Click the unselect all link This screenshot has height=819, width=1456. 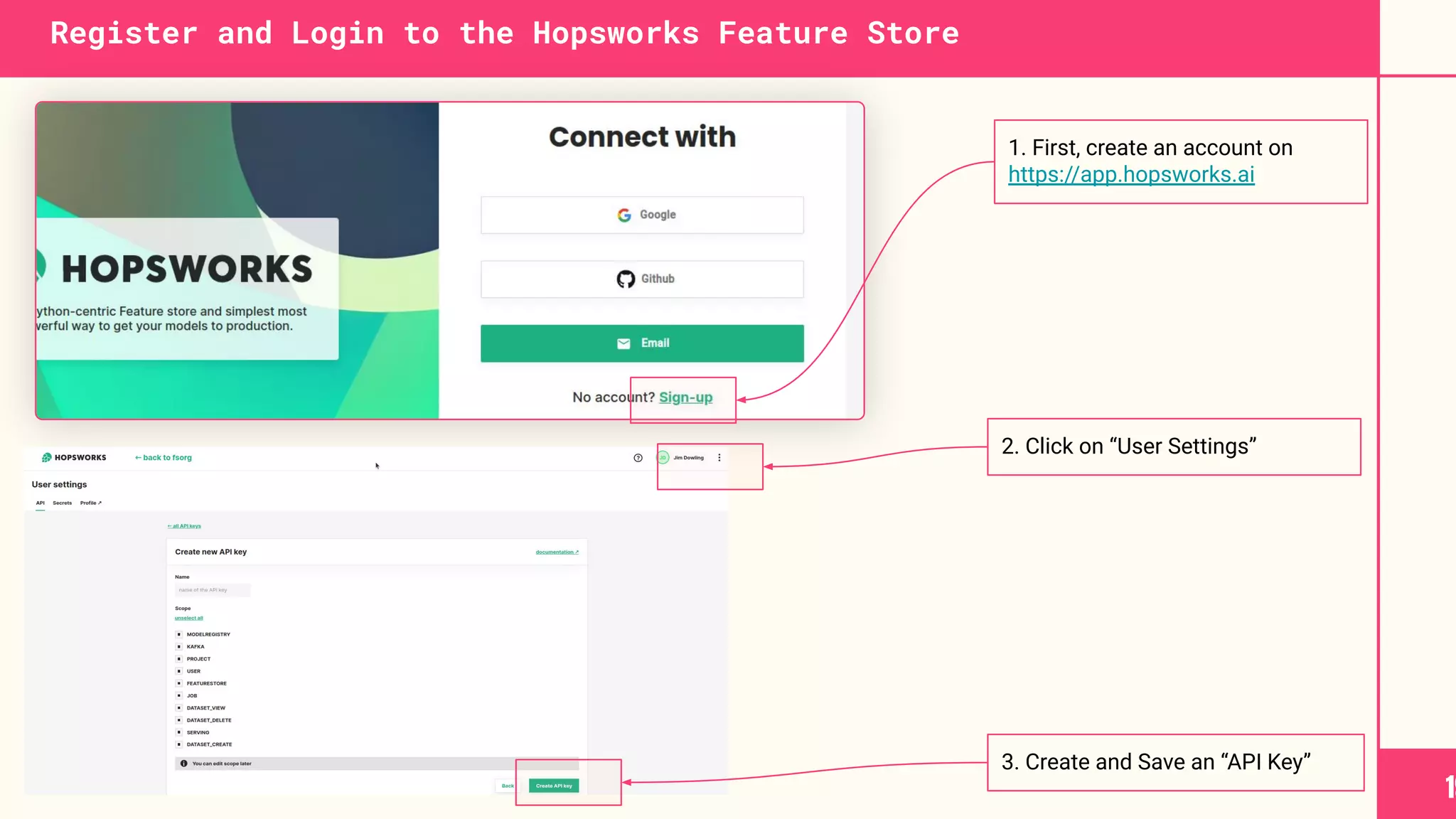pyautogui.click(x=189, y=618)
